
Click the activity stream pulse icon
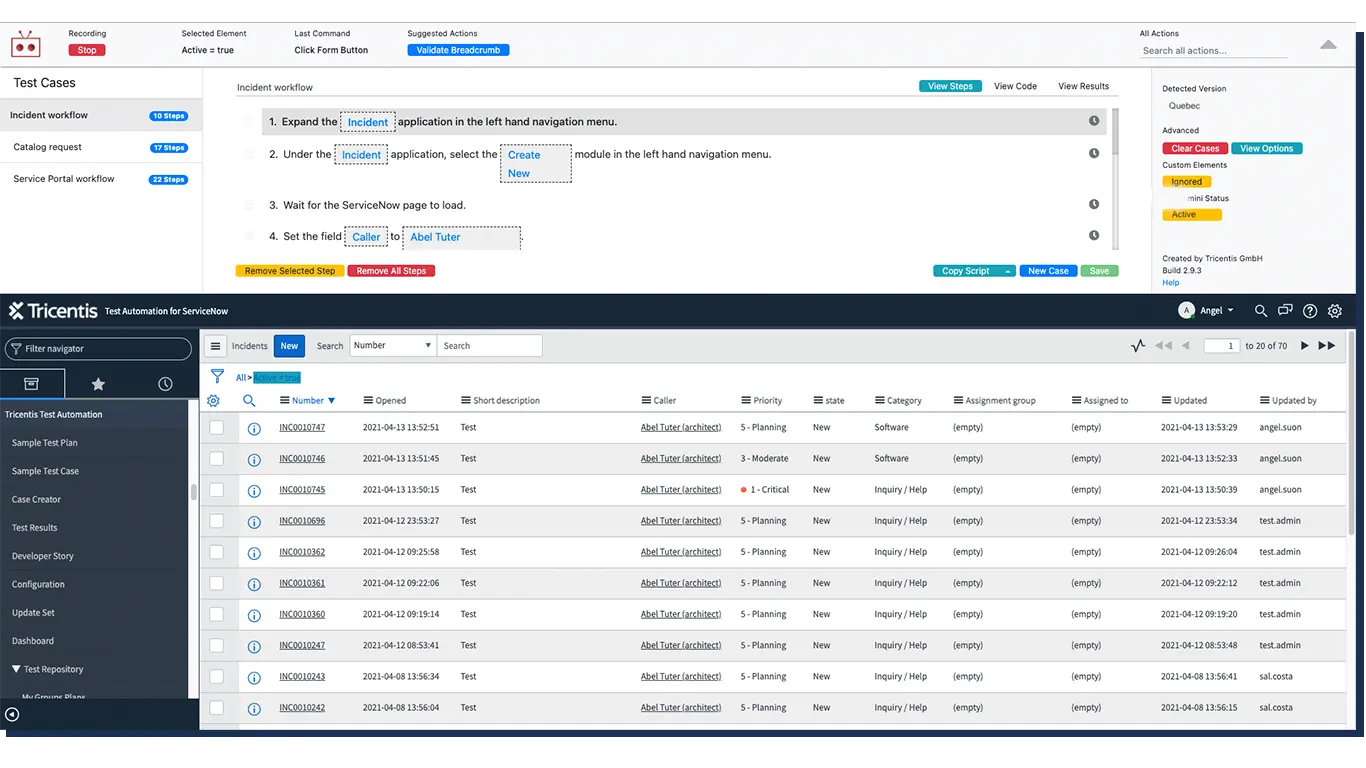(x=1137, y=346)
